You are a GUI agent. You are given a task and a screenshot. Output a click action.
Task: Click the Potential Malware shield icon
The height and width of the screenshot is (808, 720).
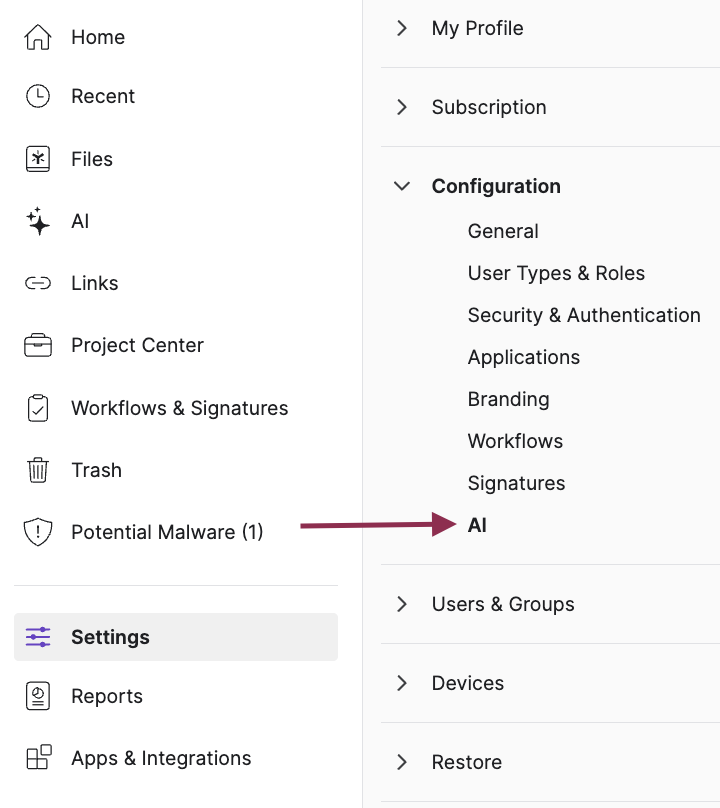coord(38,532)
